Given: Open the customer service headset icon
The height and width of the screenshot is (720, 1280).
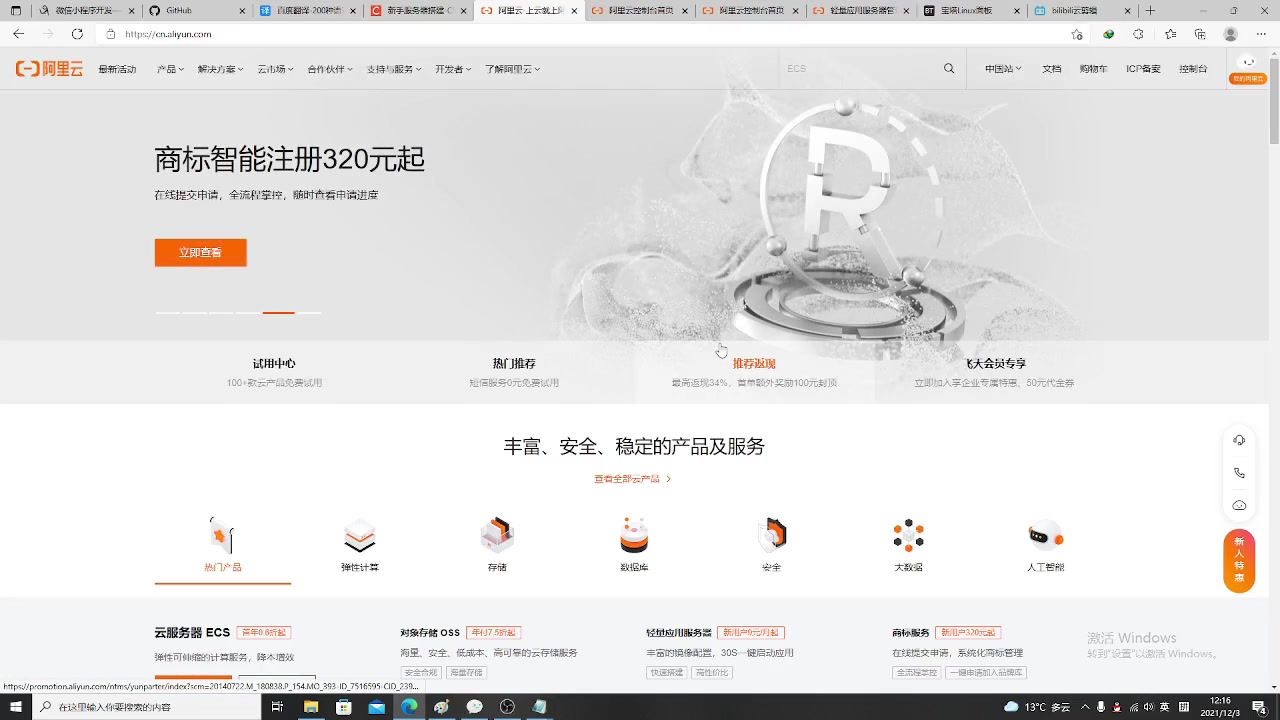Looking at the screenshot, I should click(1239, 440).
